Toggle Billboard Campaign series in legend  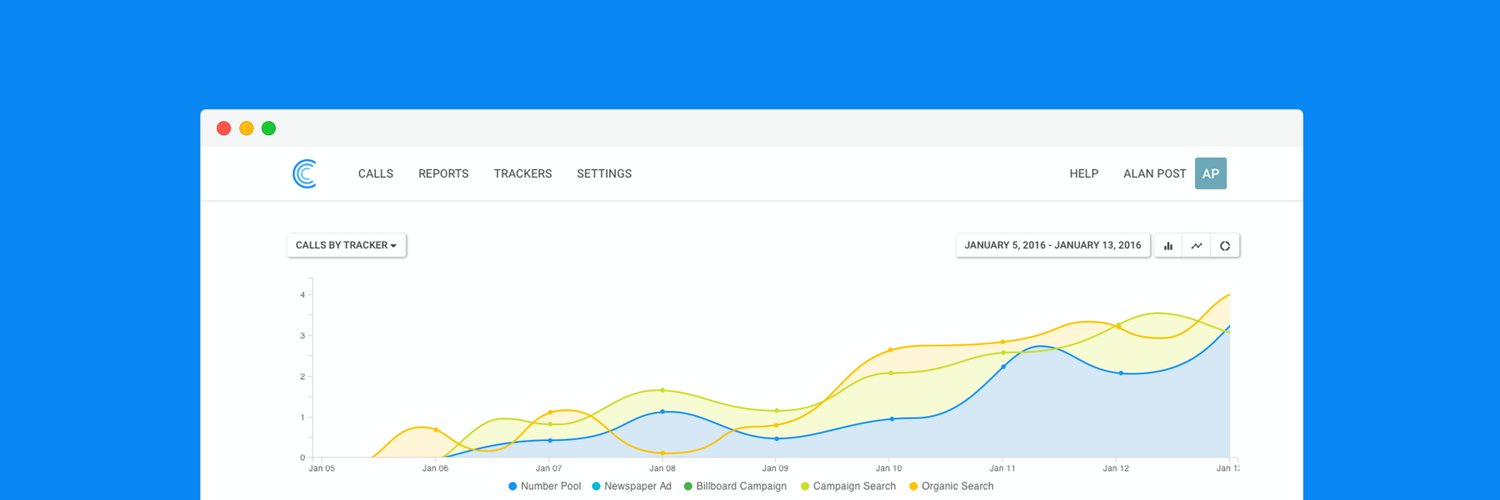point(734,486)
